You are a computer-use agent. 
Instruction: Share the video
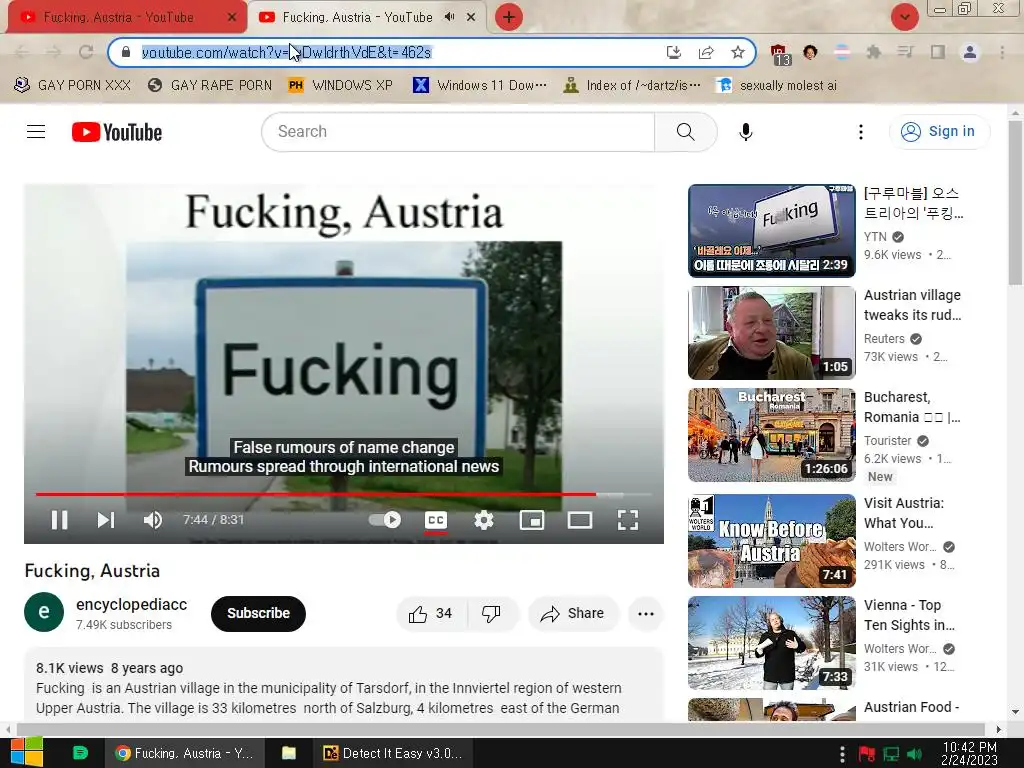(x=572, y=613)
